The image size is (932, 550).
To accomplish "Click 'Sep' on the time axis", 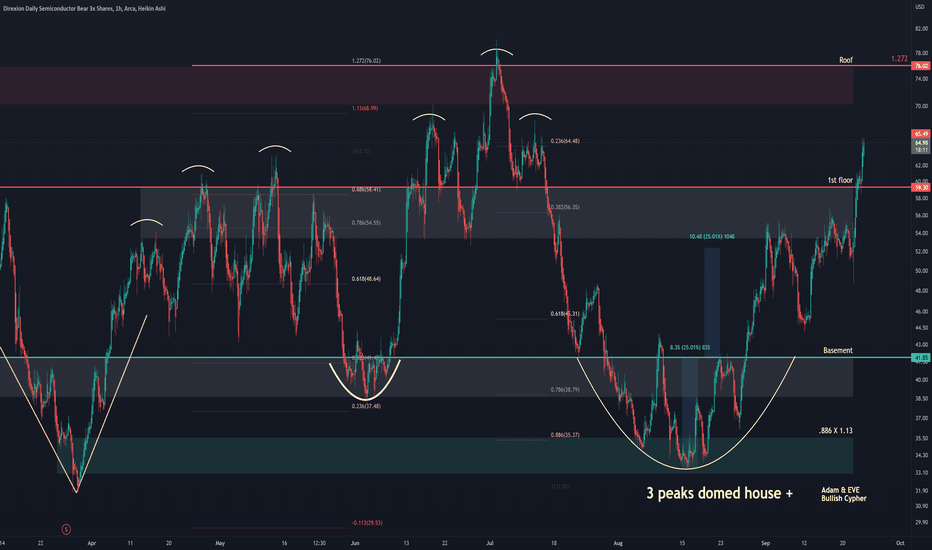I will [x=766, y=543].
